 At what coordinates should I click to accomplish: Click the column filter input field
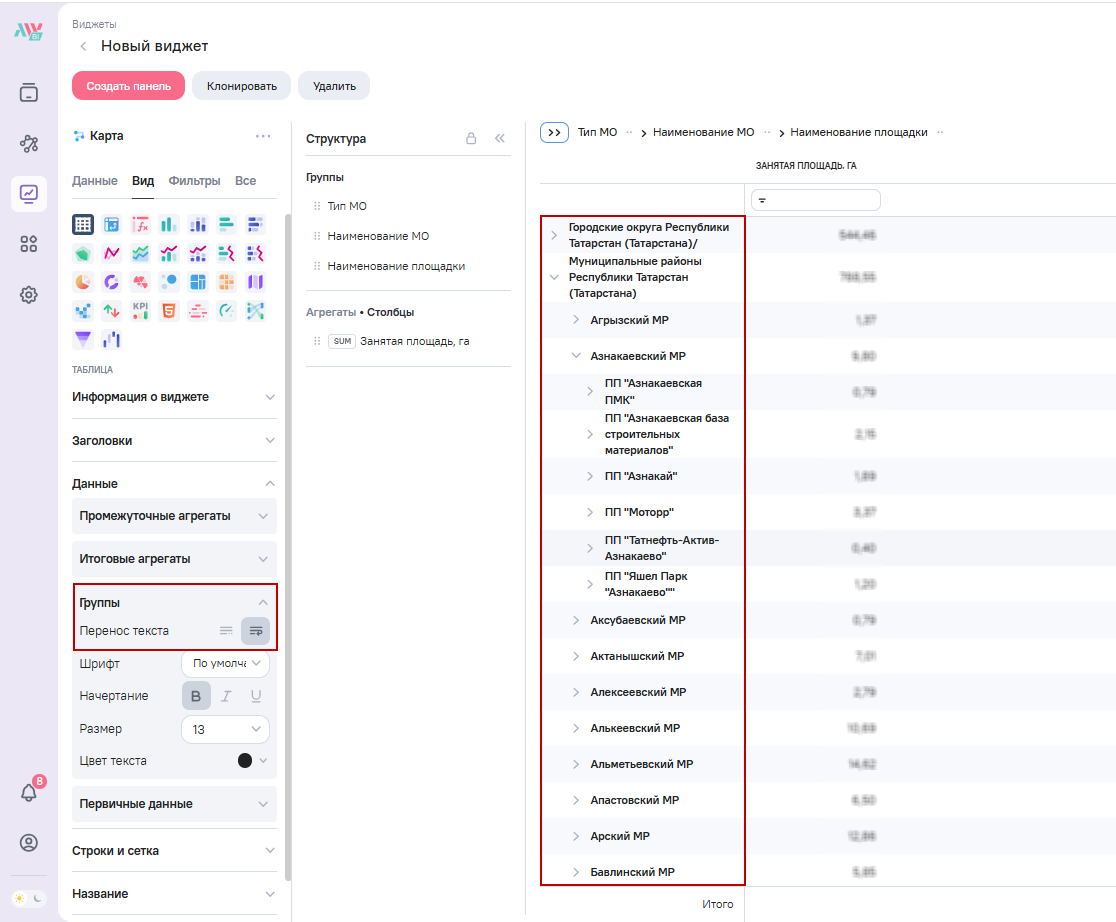point(816,200)
